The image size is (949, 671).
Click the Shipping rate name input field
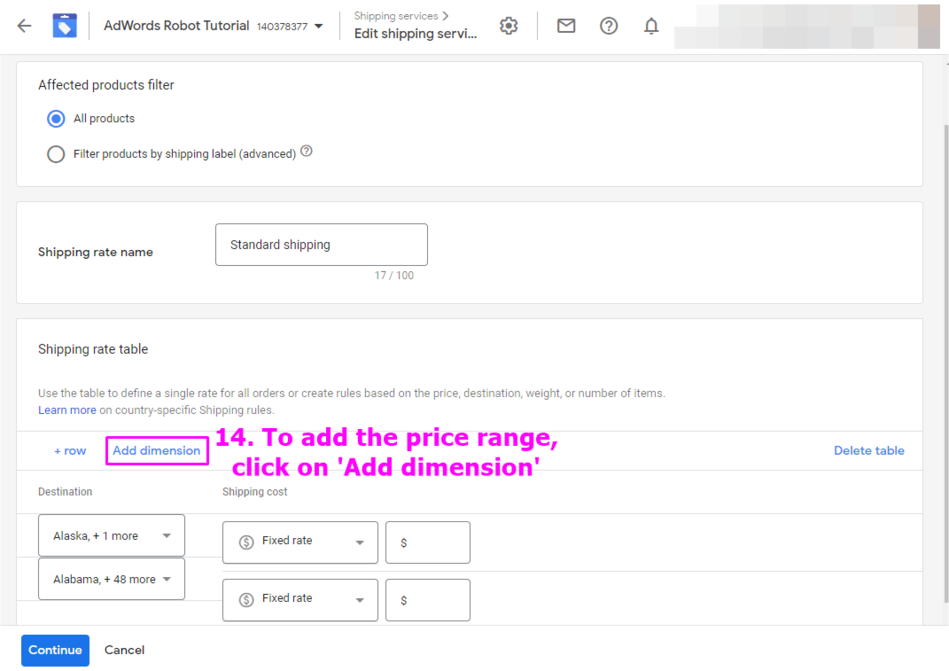point(321,245)
